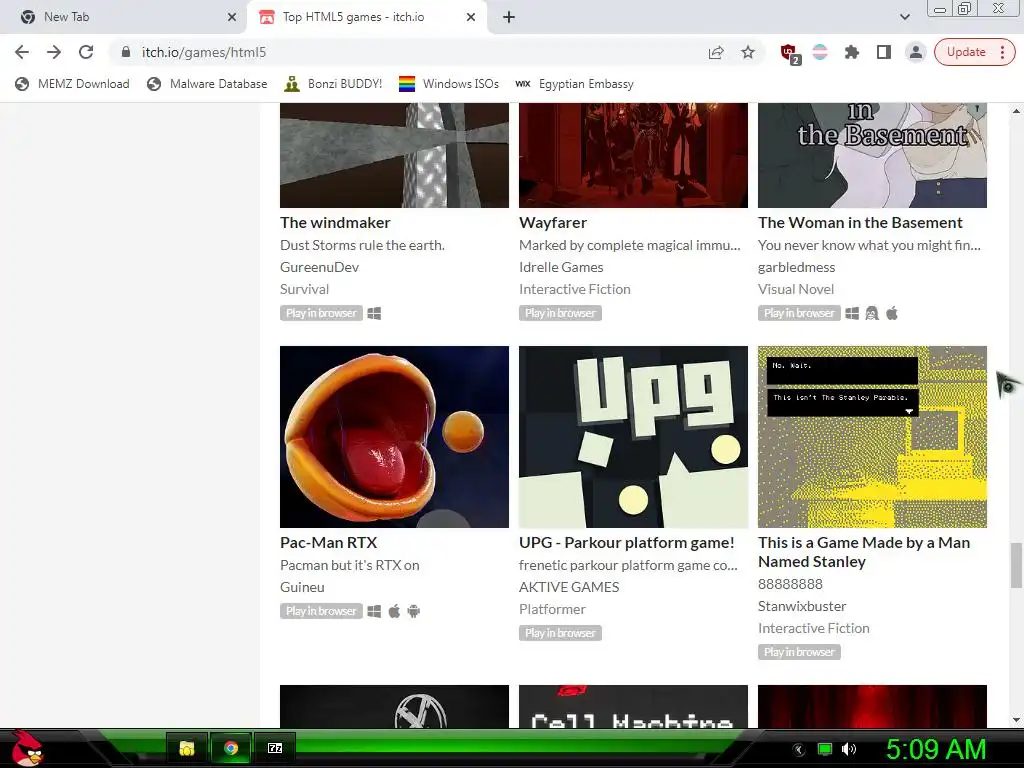
Task: Open Bonzi BUDDY! bookmark
Action: point(333,84)
